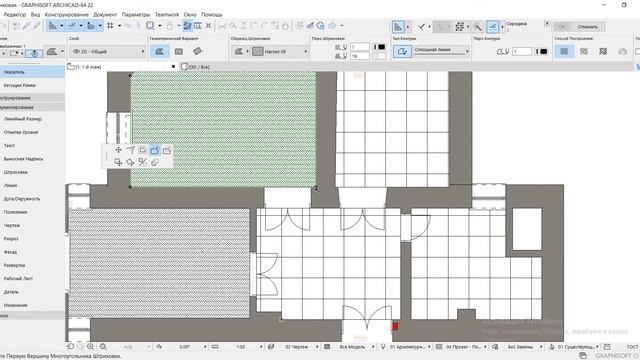Open the Редактор menu
This screenshot has height=360, width=640.
pyautogui.click(x=15, y=15)
